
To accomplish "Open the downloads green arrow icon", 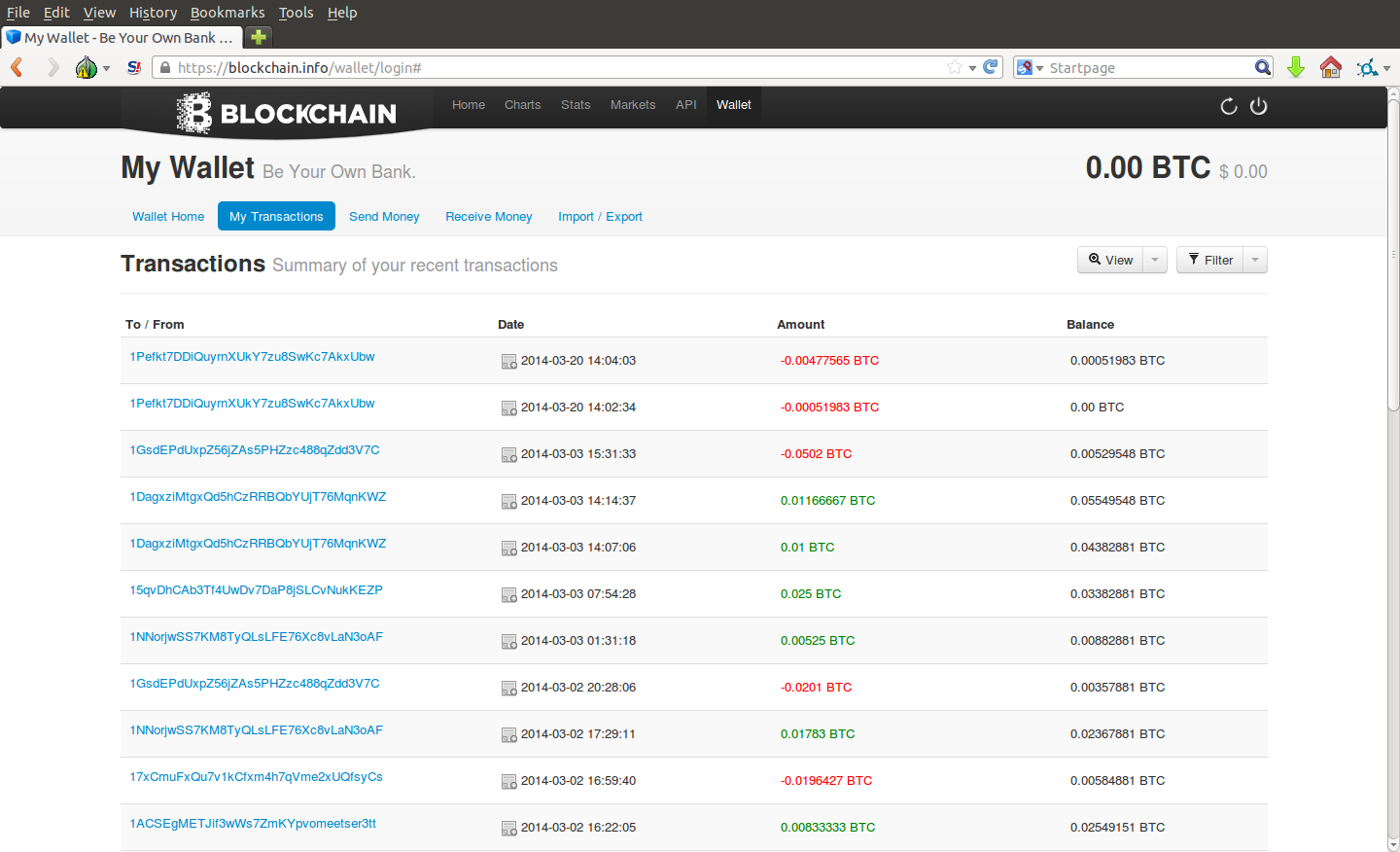I will [1295, 67].
